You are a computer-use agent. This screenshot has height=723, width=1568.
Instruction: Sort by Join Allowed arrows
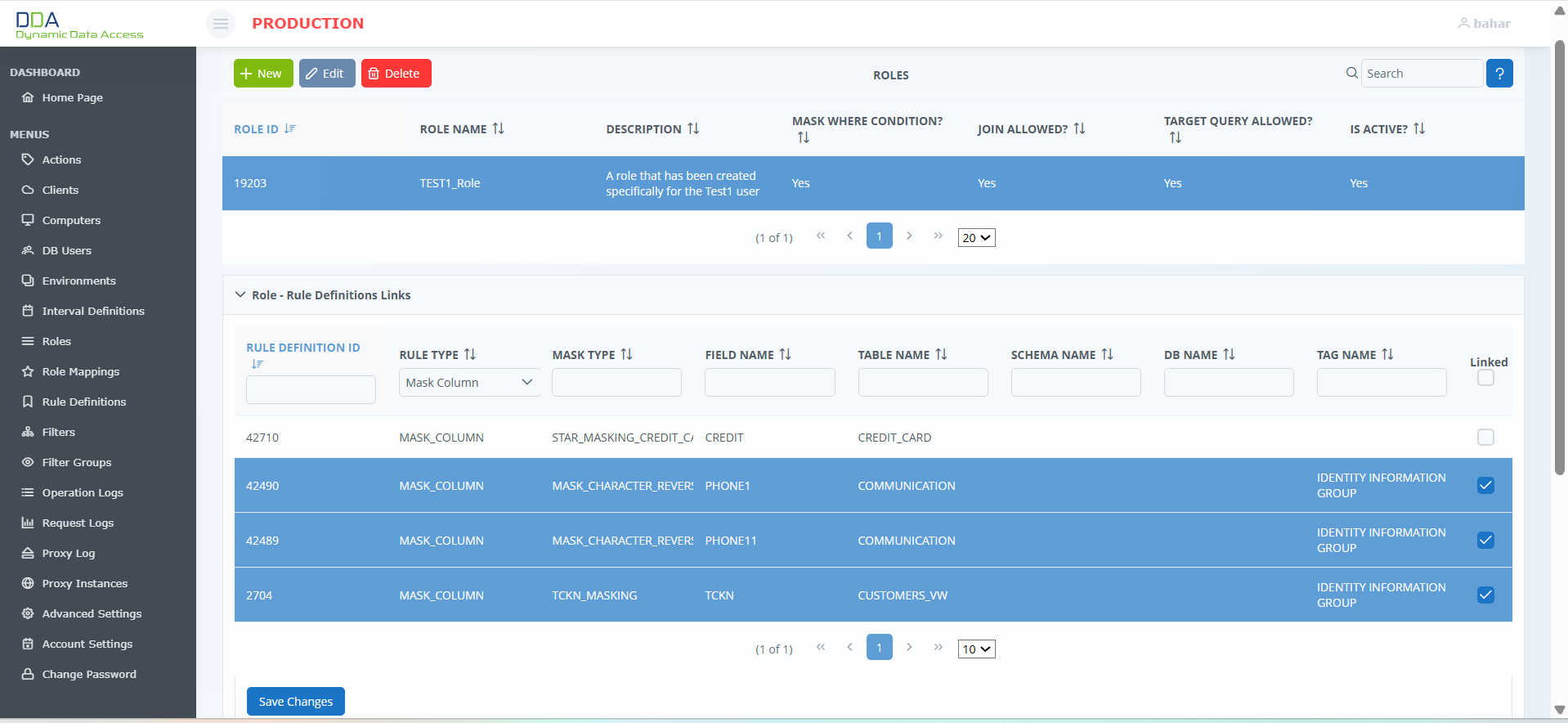tap(1079, 128)
